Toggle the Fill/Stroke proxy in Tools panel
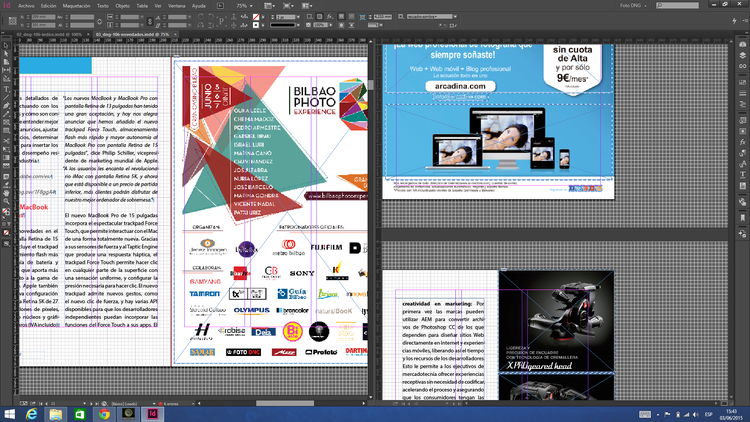The width and height of the screenshot is (750, 422). (6, 212)
